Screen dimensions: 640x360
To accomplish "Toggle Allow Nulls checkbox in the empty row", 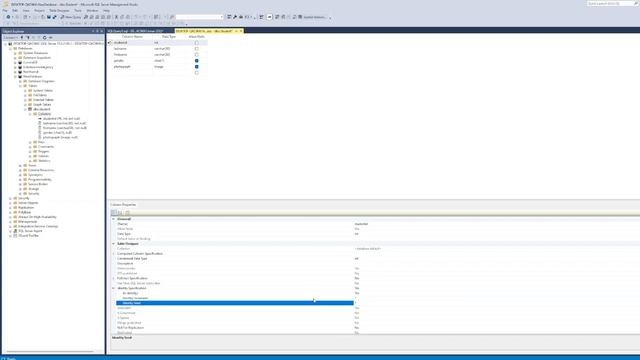I will pyautogui.click(x=197, y=73).
